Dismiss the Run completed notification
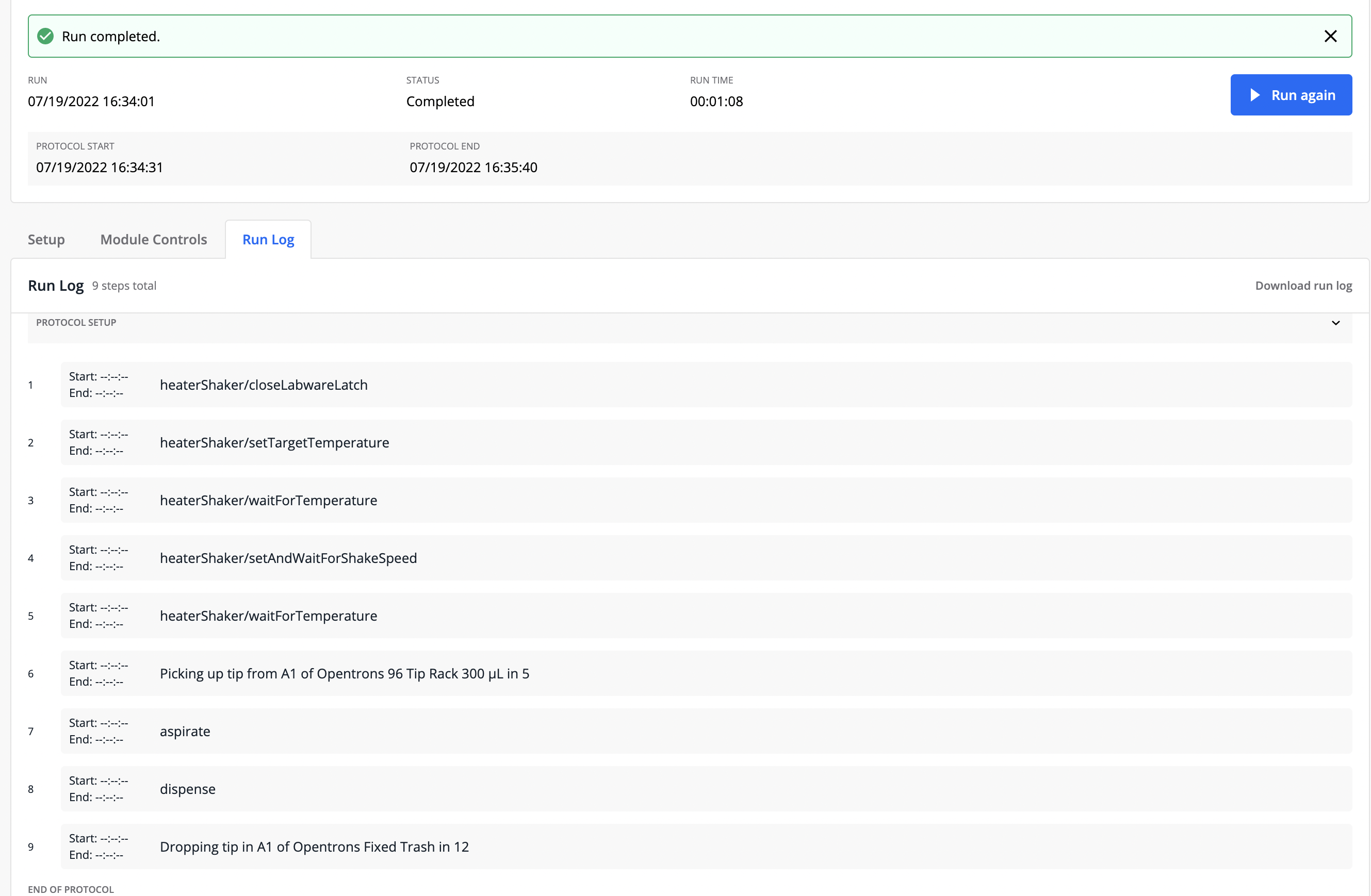 [x=1331, y=36]
